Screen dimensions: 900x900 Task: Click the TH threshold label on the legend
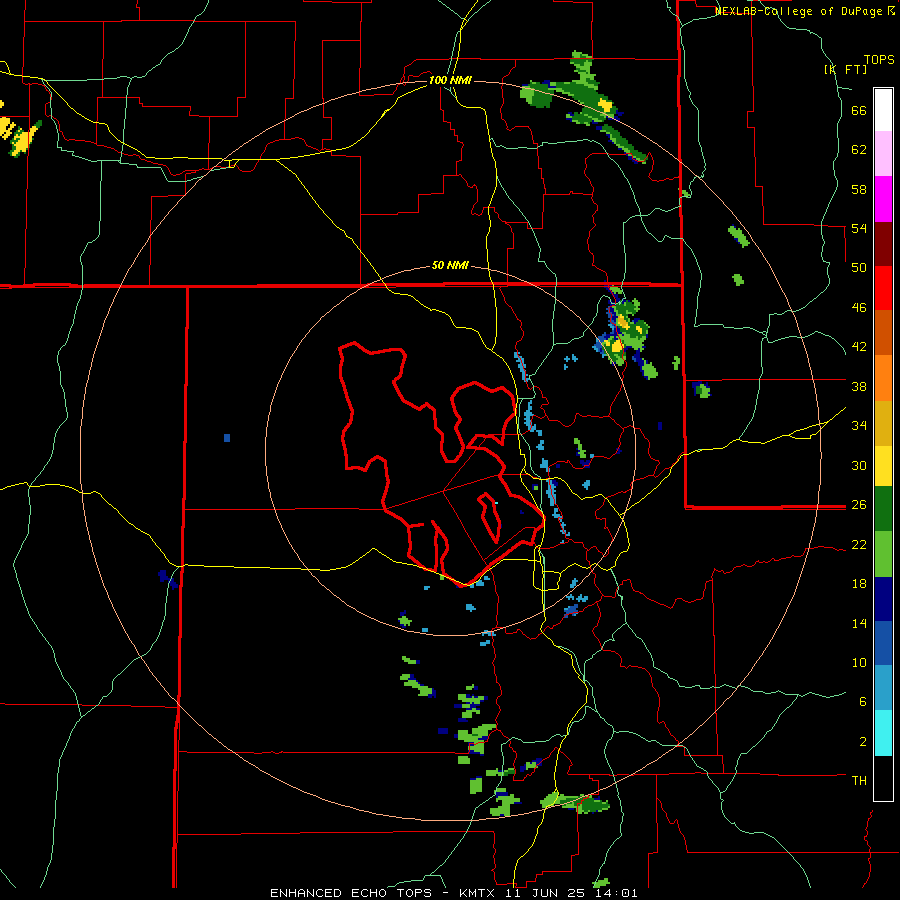(x=859, y=781)
